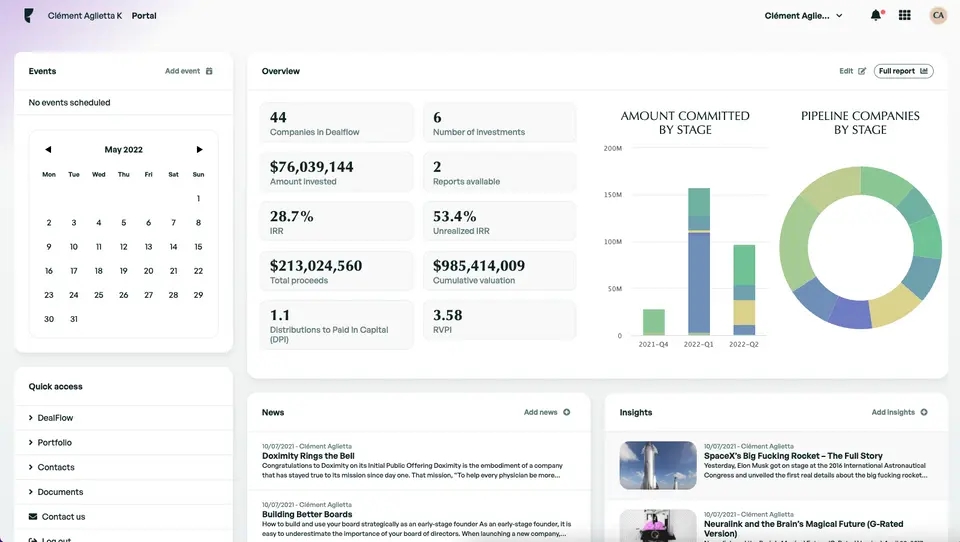960x542 pixels.
Task: Open the Contacts quick access item
Action: coord(123,467)
